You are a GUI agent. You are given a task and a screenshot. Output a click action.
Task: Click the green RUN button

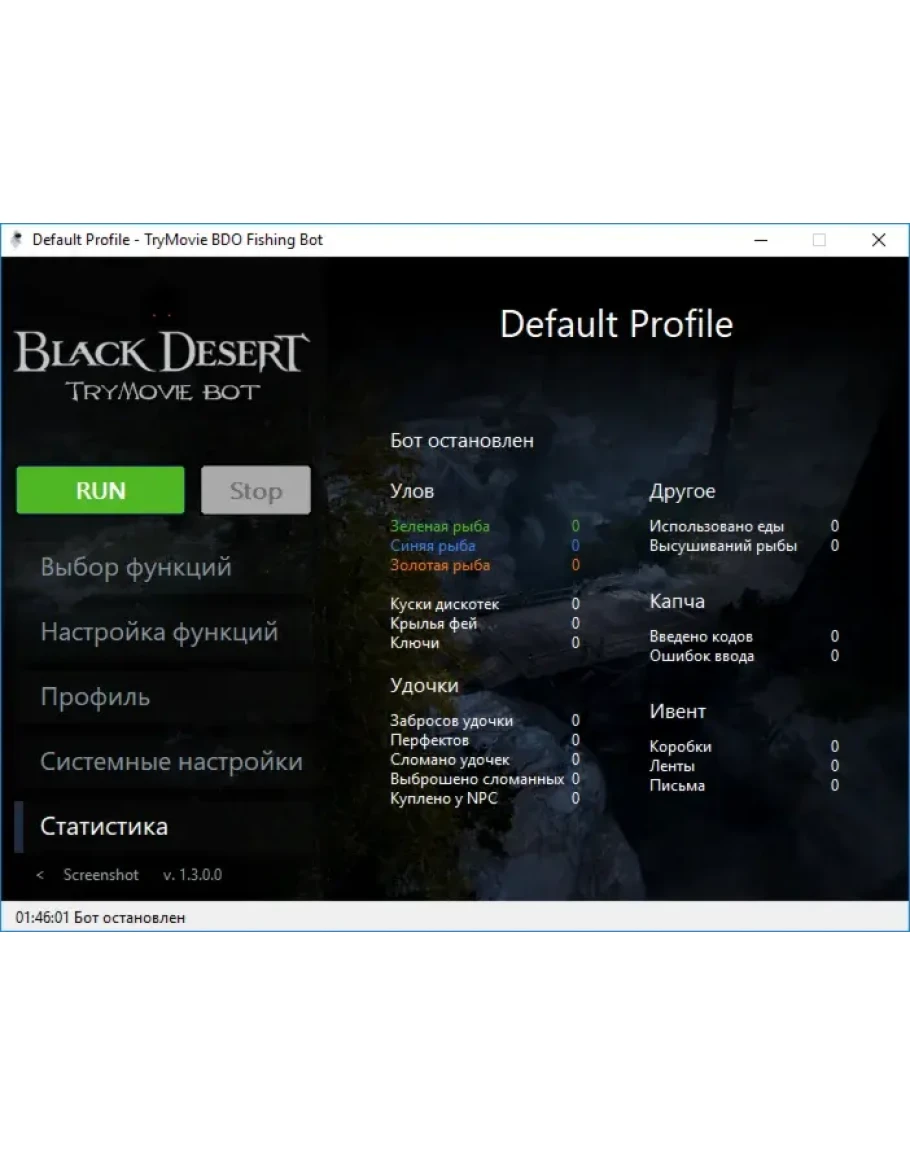tap(100, 490)
